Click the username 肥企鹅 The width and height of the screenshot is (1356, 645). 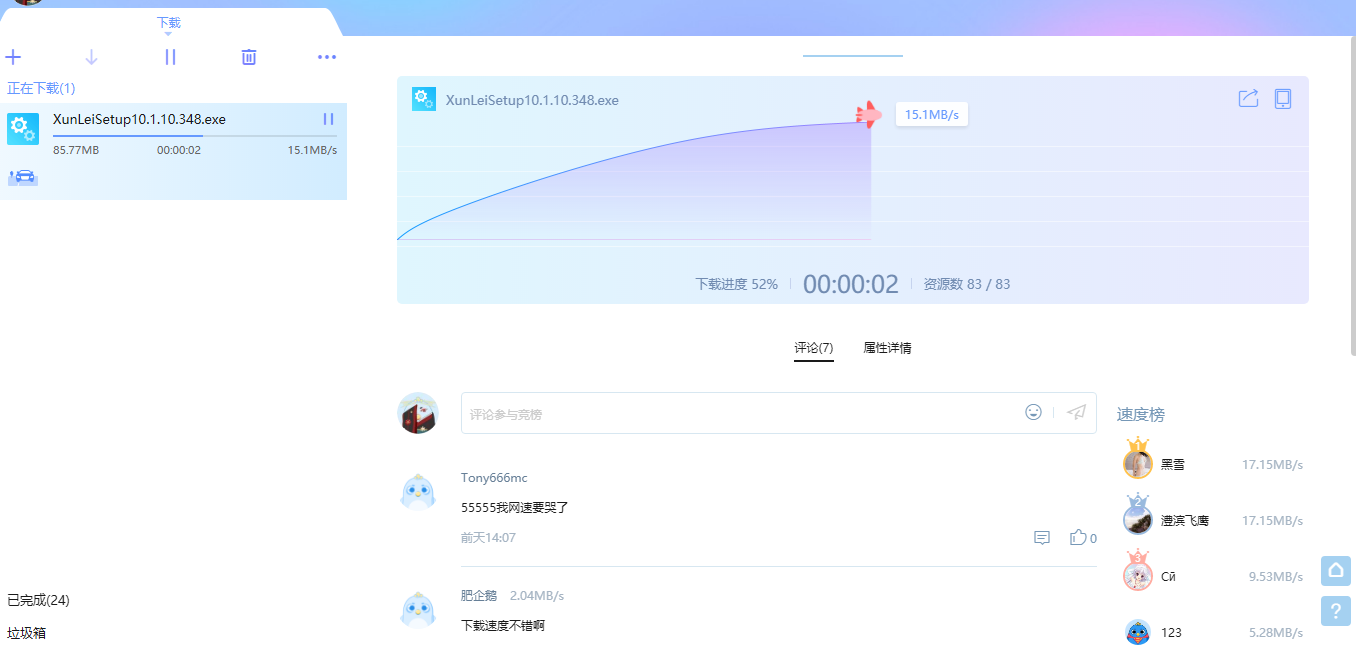point(479,595)
